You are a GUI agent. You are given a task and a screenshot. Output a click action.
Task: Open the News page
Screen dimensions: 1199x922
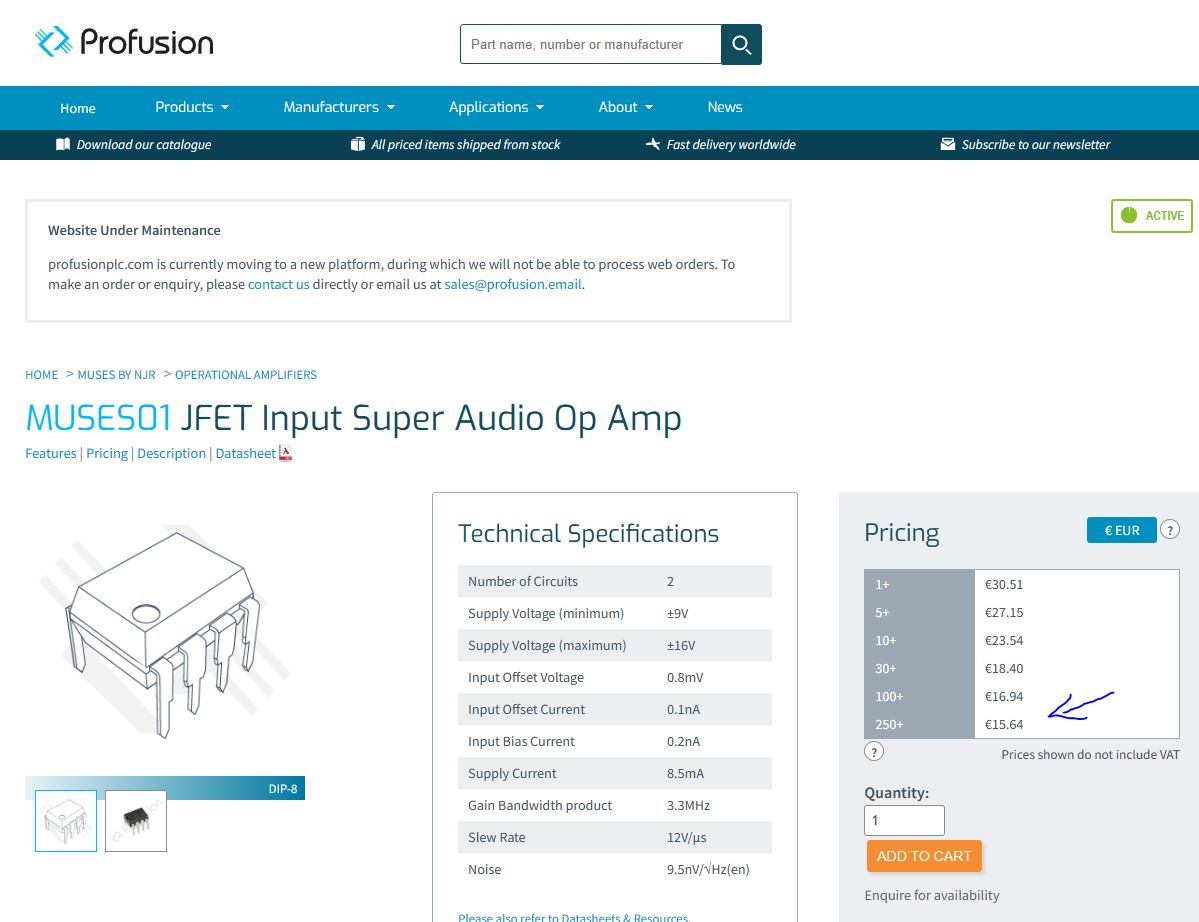pos(725,107)
